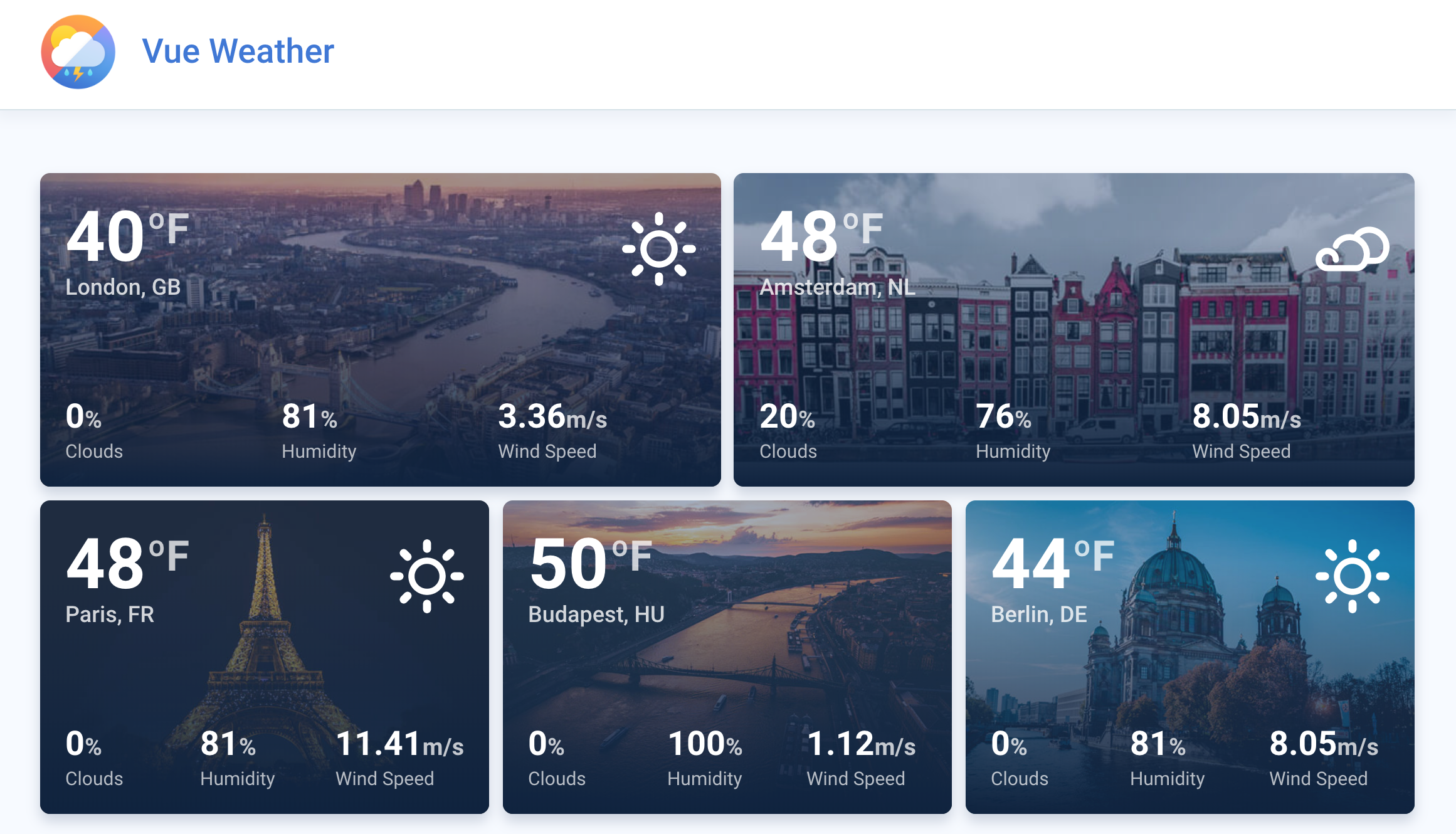
Task: Click the sunny icon on London card
Action: [658, 249]
